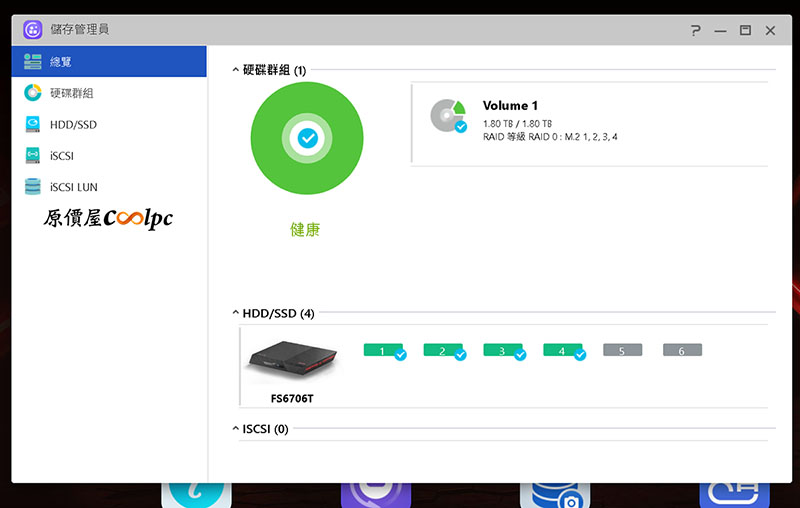Select drive slot 4 indicator
Screen dimensions: 800x508
point(564,351)
